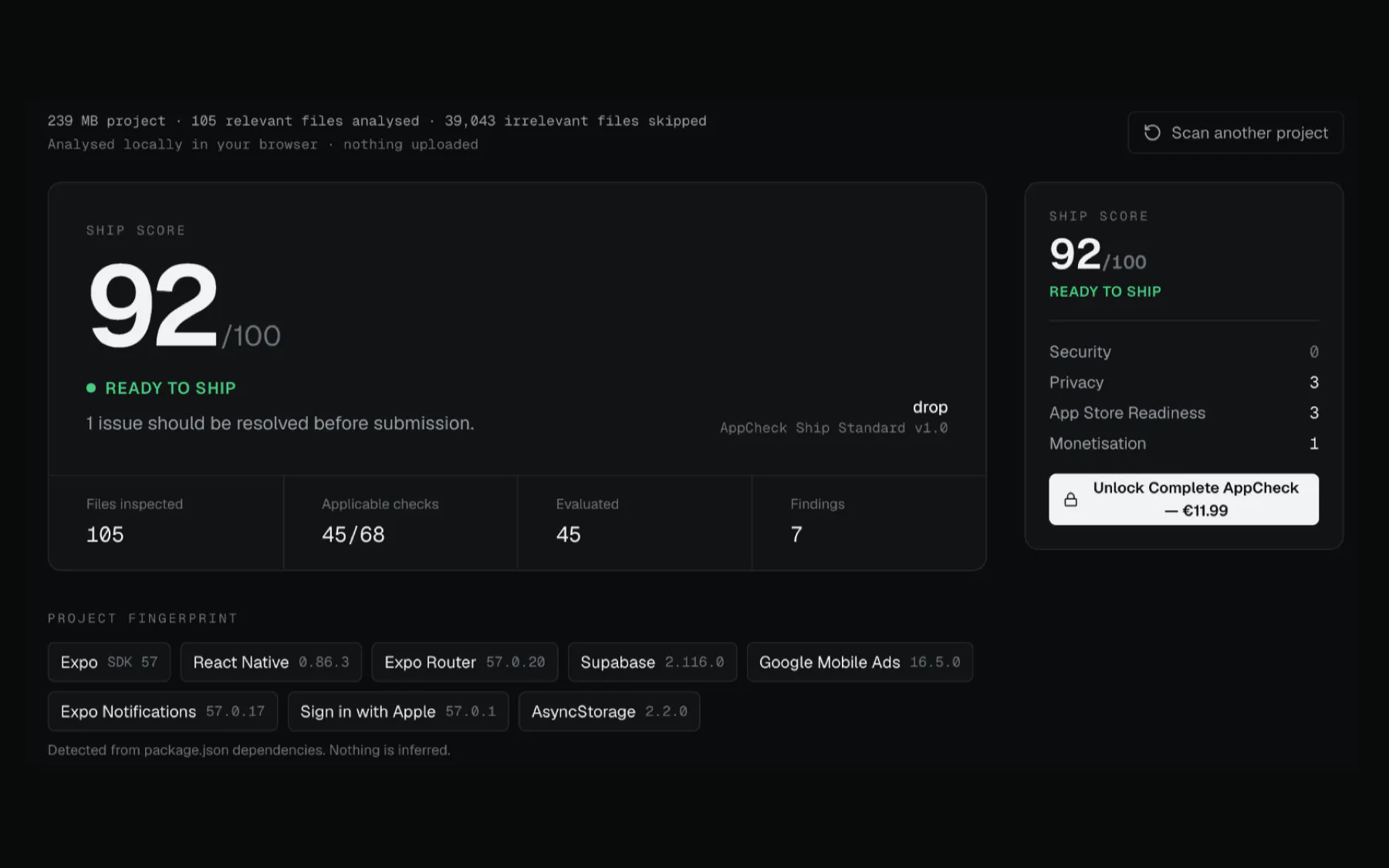Click the '1 issue should be resolved' message
This screenshot has width=1389, height=868.
[x=280, y=424]
